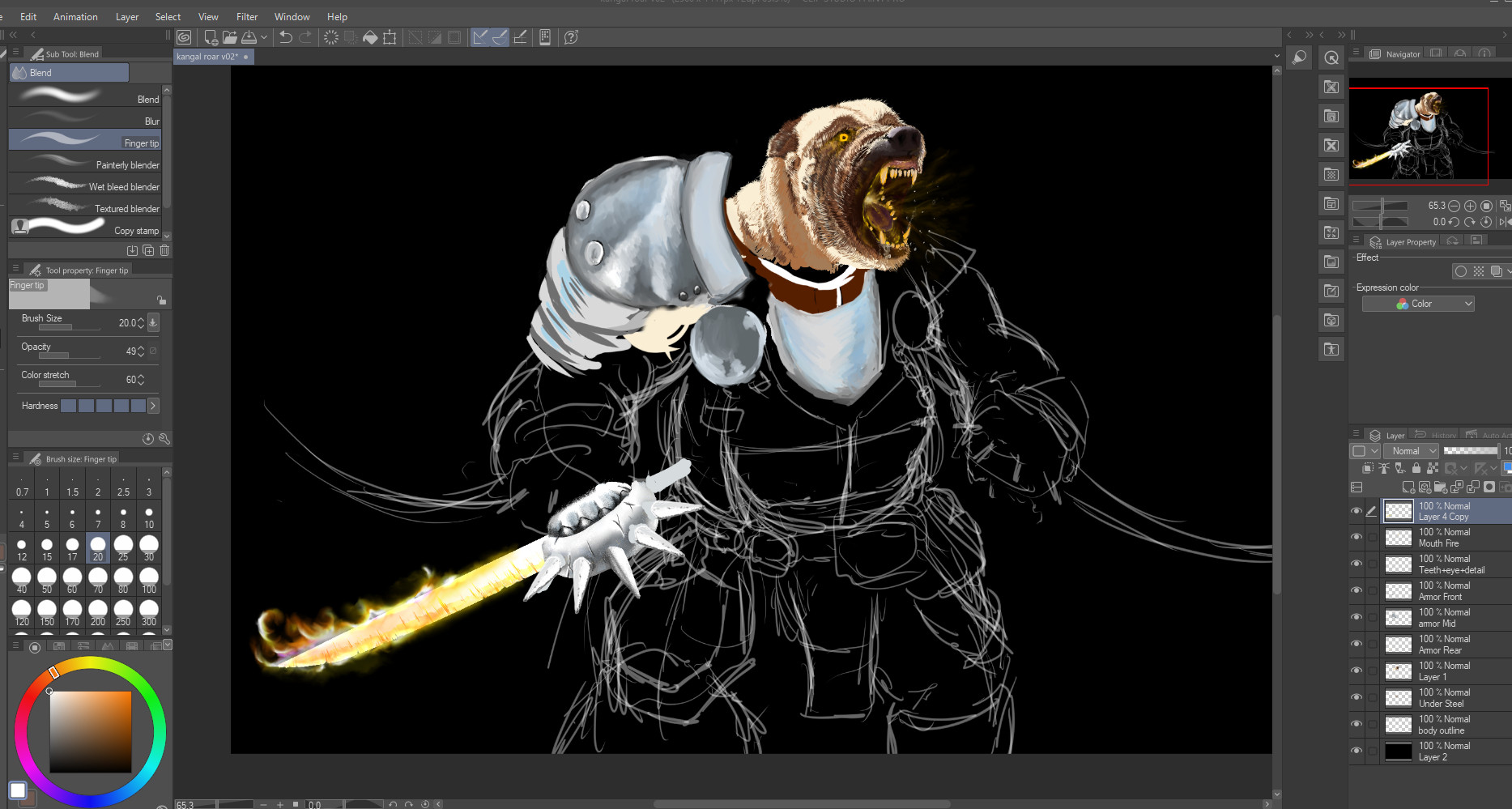1512x809 pixels.
Task: Rotate canvas left in Navigator
Action: pyautogui.click(x=1454, y=222)
